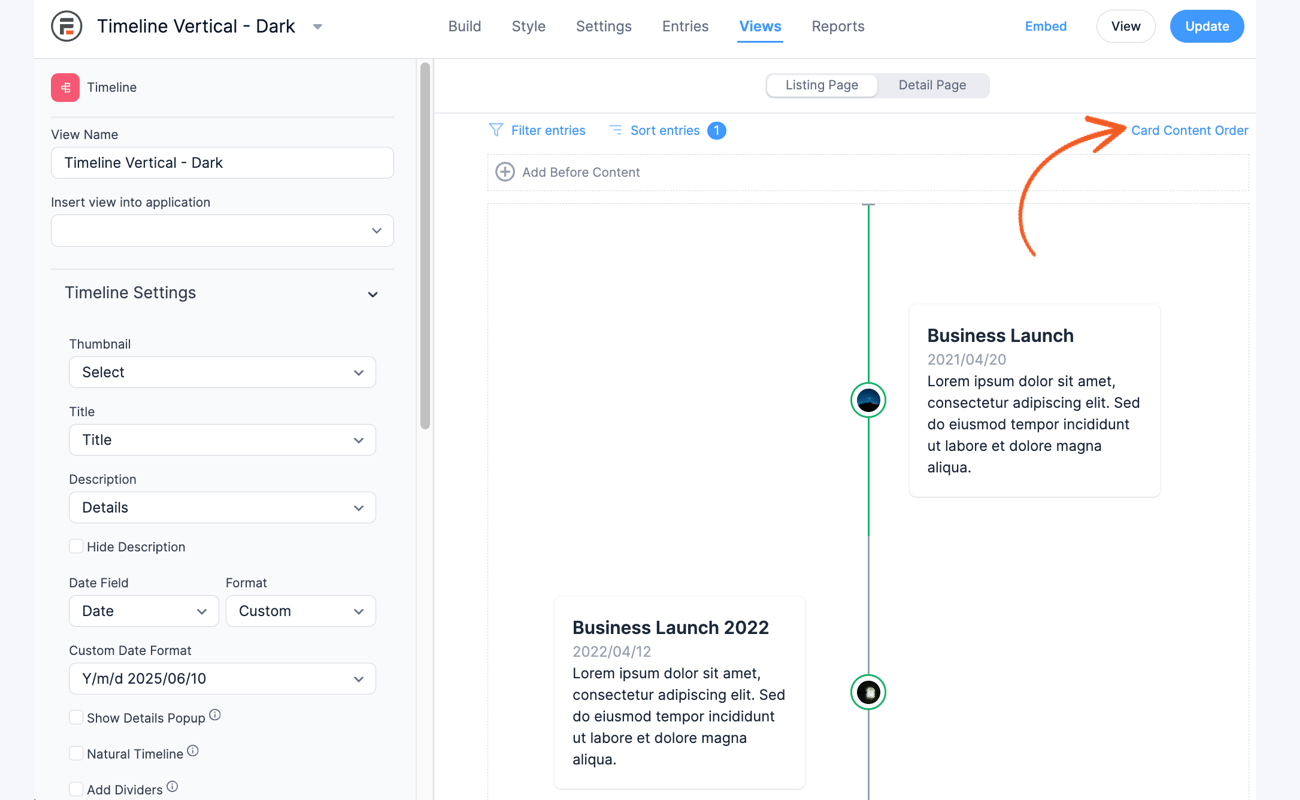Enable Show Details Popup
Viewport: 1300px width, 800px height.
tap(76, 717)
